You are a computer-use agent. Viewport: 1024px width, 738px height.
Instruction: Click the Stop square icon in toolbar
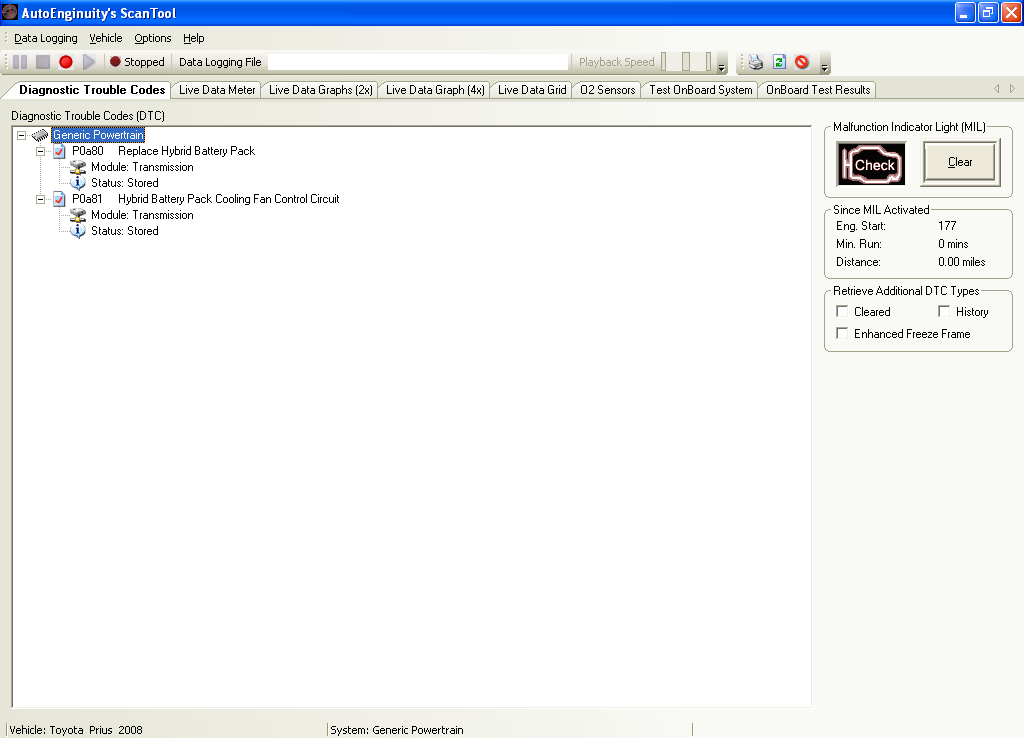(43, 62)
